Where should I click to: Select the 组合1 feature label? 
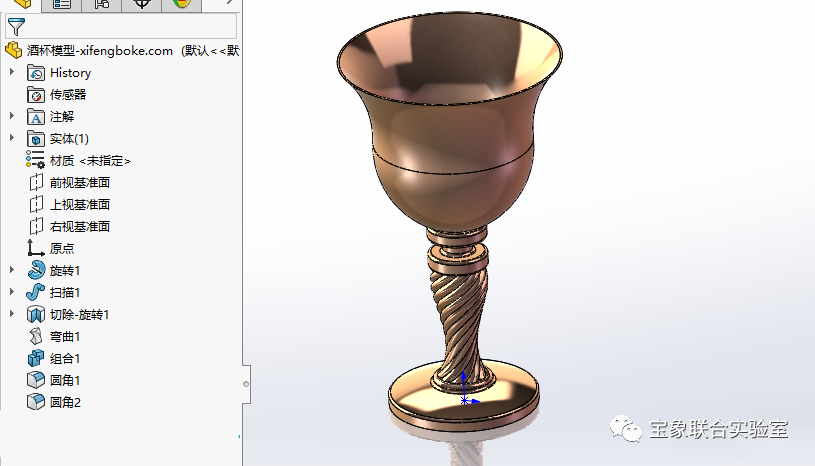tap(65, 358)
